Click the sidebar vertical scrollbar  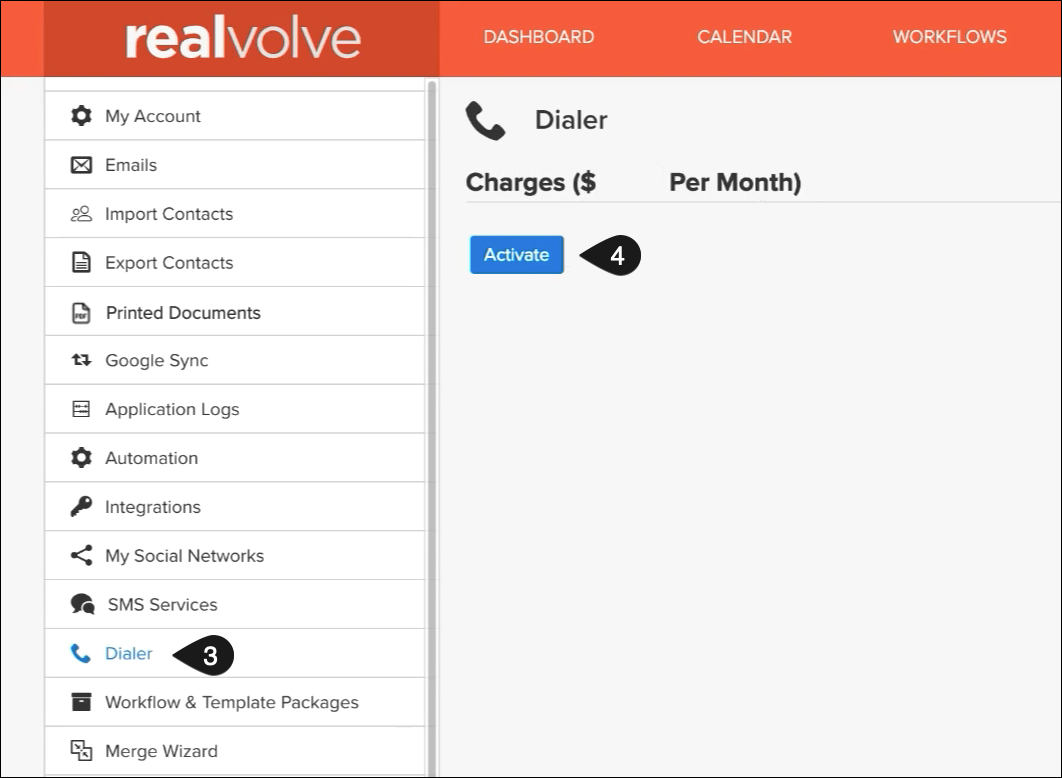[x=432, y=400]
